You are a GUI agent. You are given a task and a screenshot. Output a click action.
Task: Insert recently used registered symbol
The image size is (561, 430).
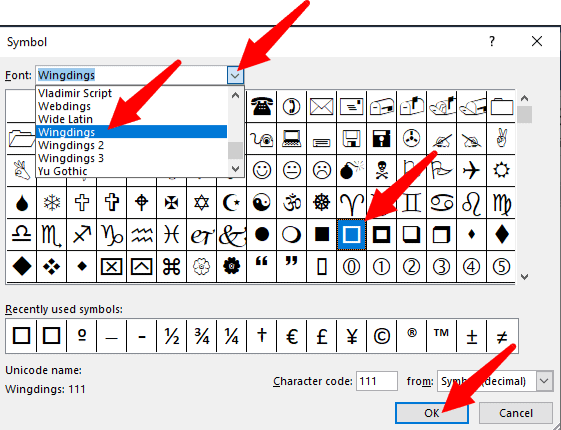click(x=411, y=336)
